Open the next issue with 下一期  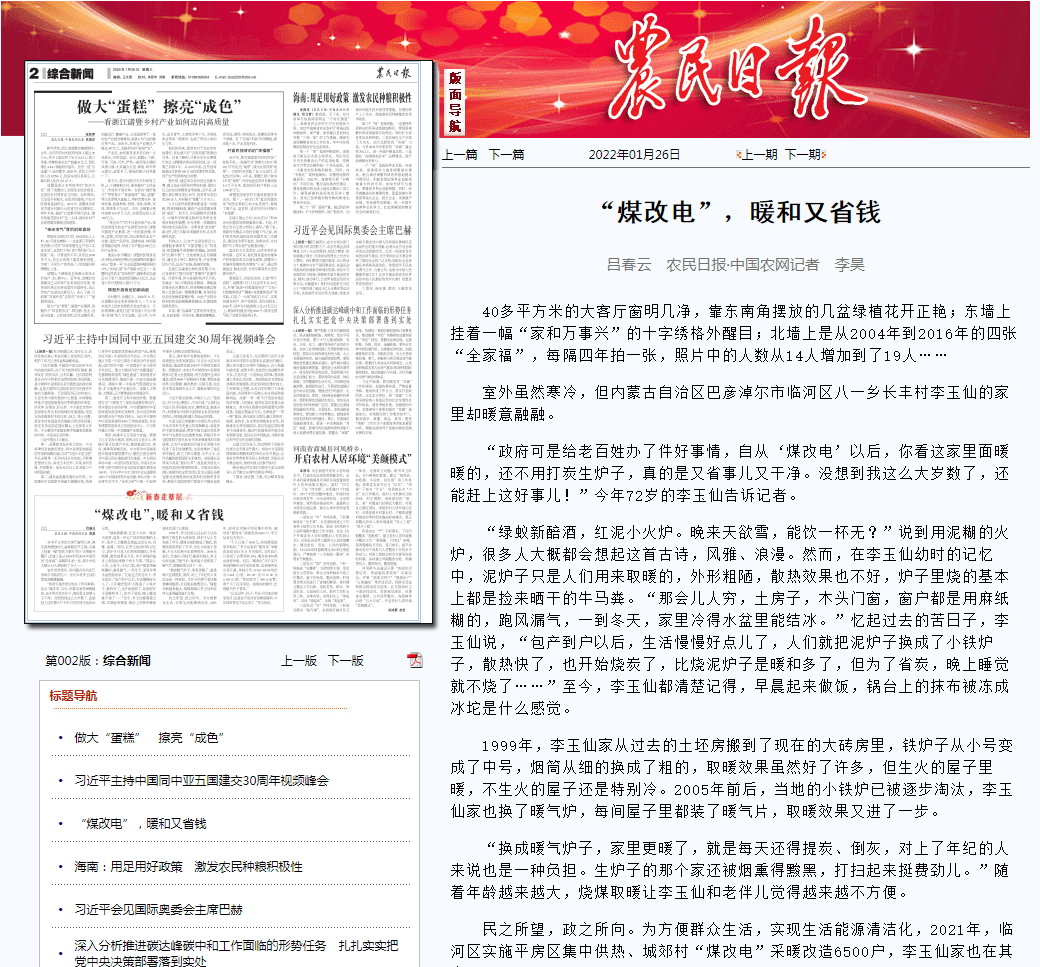(802, 154)
